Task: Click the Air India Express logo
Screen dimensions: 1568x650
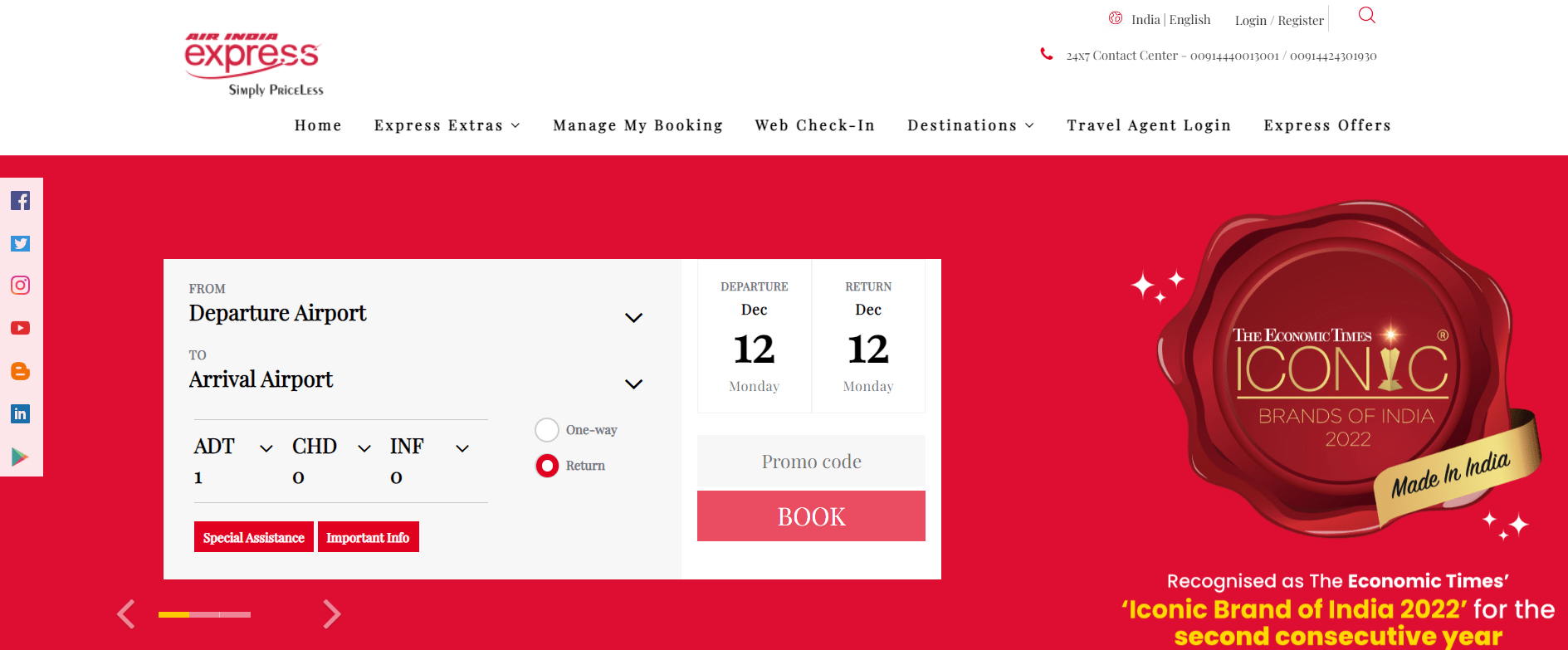Action: pyautogui.click(x=253, y=65)
